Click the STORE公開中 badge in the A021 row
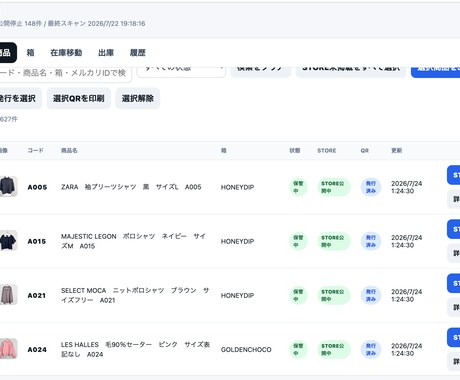The height and width of the screenshot is (380, 460). pos(333,295)
